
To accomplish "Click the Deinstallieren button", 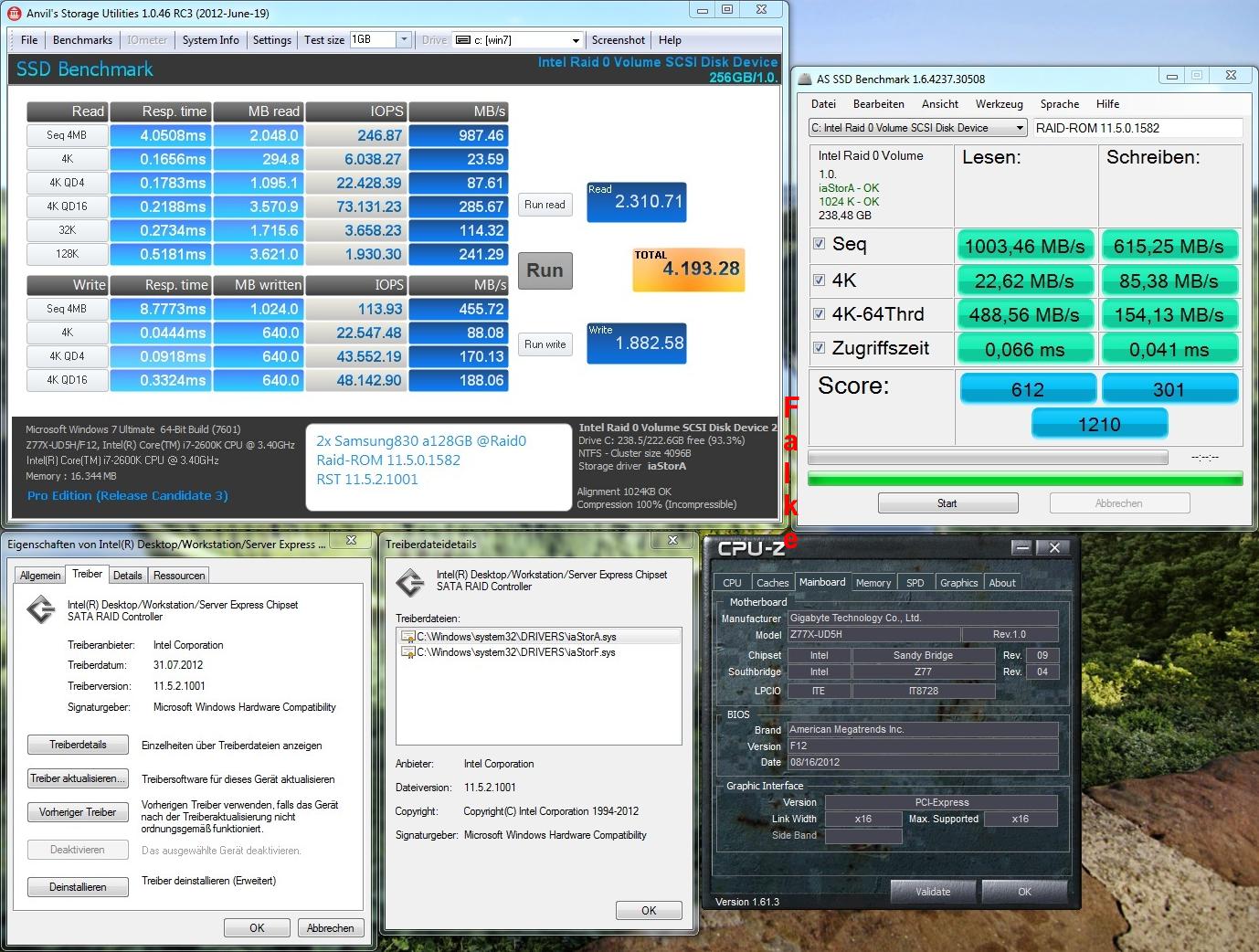I will 78,887.
